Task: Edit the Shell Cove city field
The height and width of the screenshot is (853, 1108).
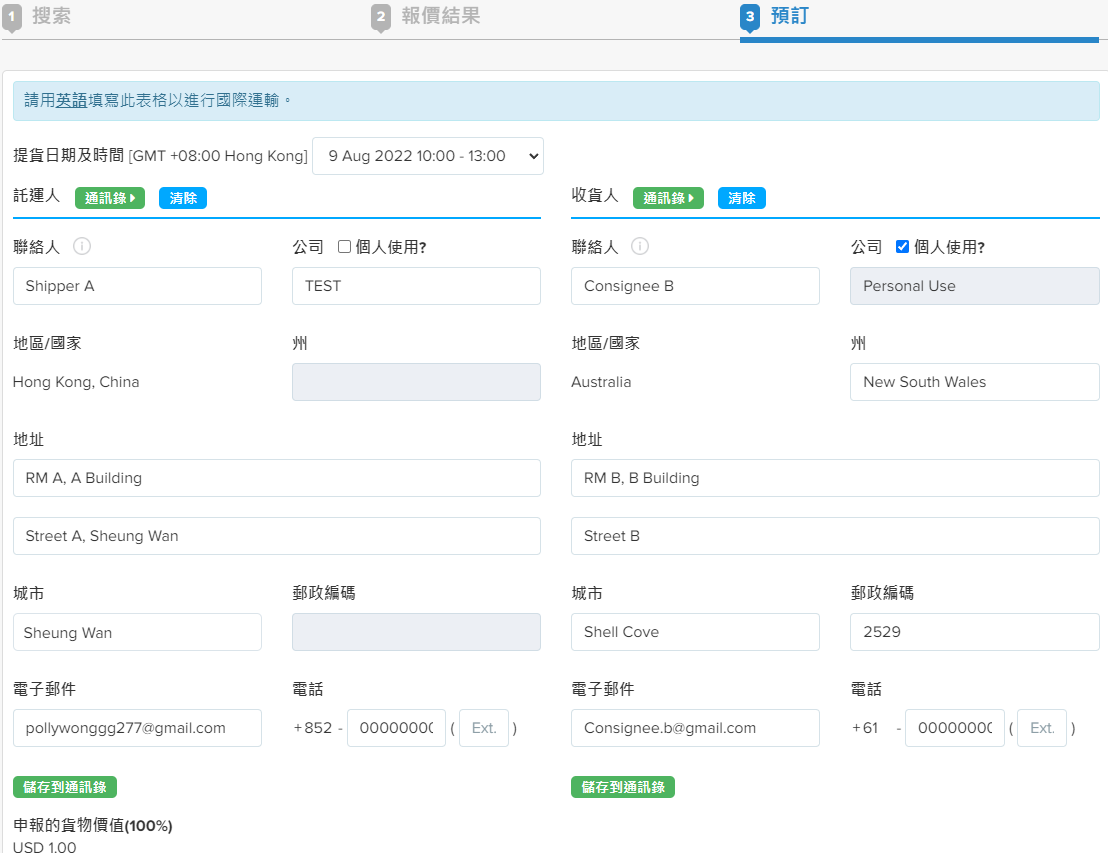Action: (x=695, y=633)
